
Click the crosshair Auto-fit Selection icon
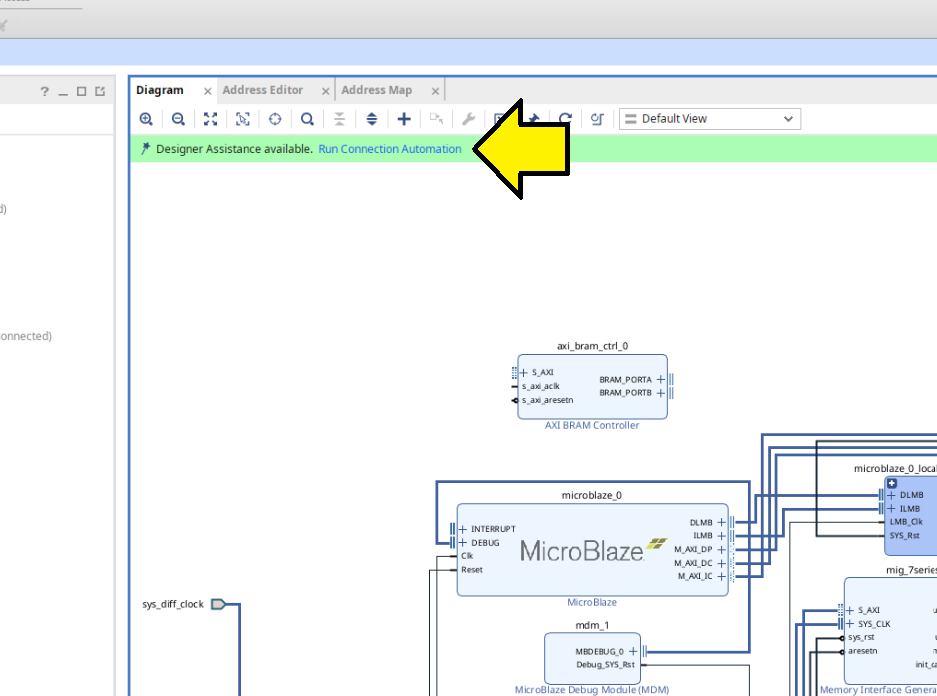pyautogui.click(x=275, y=119)
